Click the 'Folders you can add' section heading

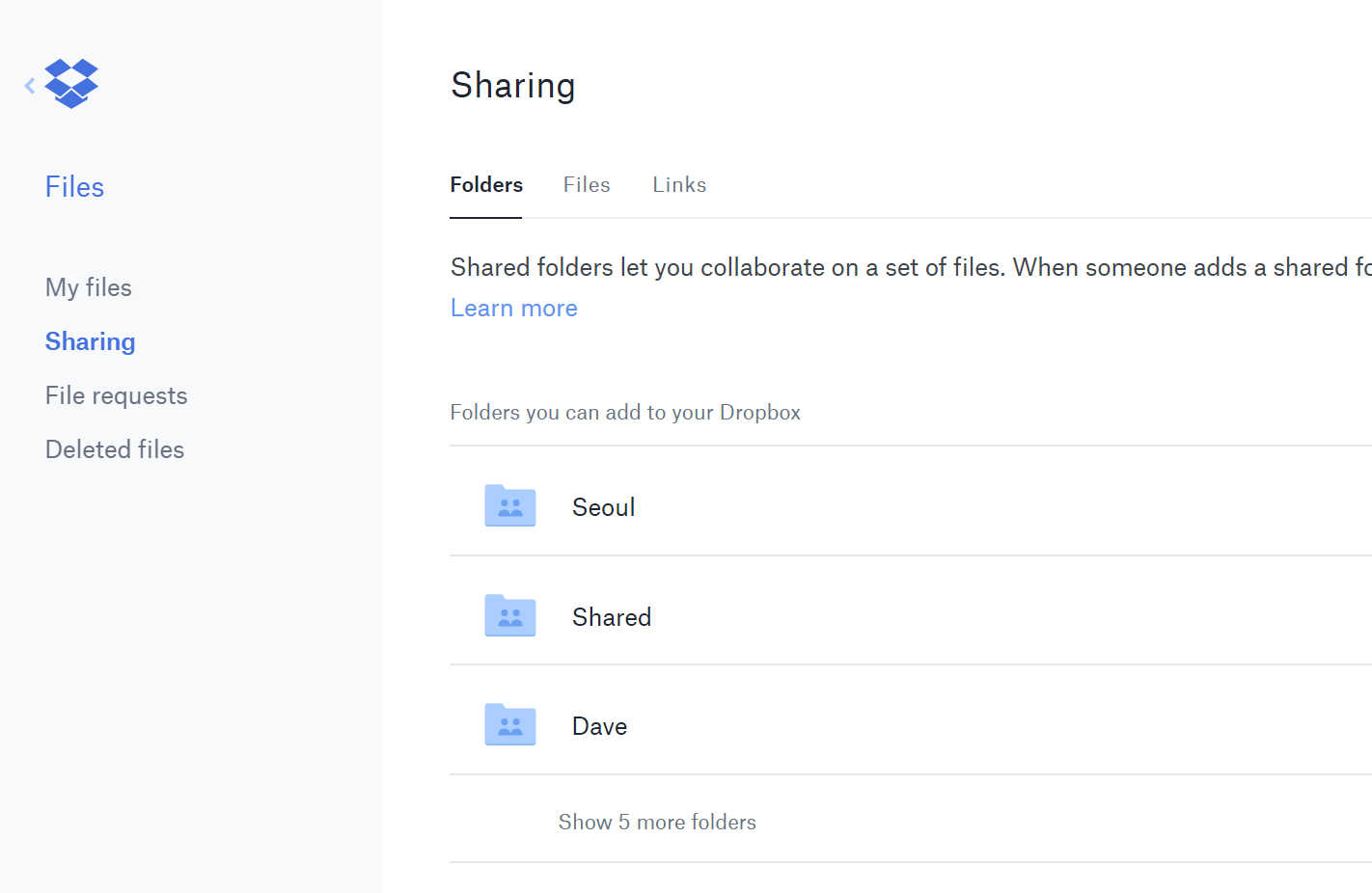625,413
